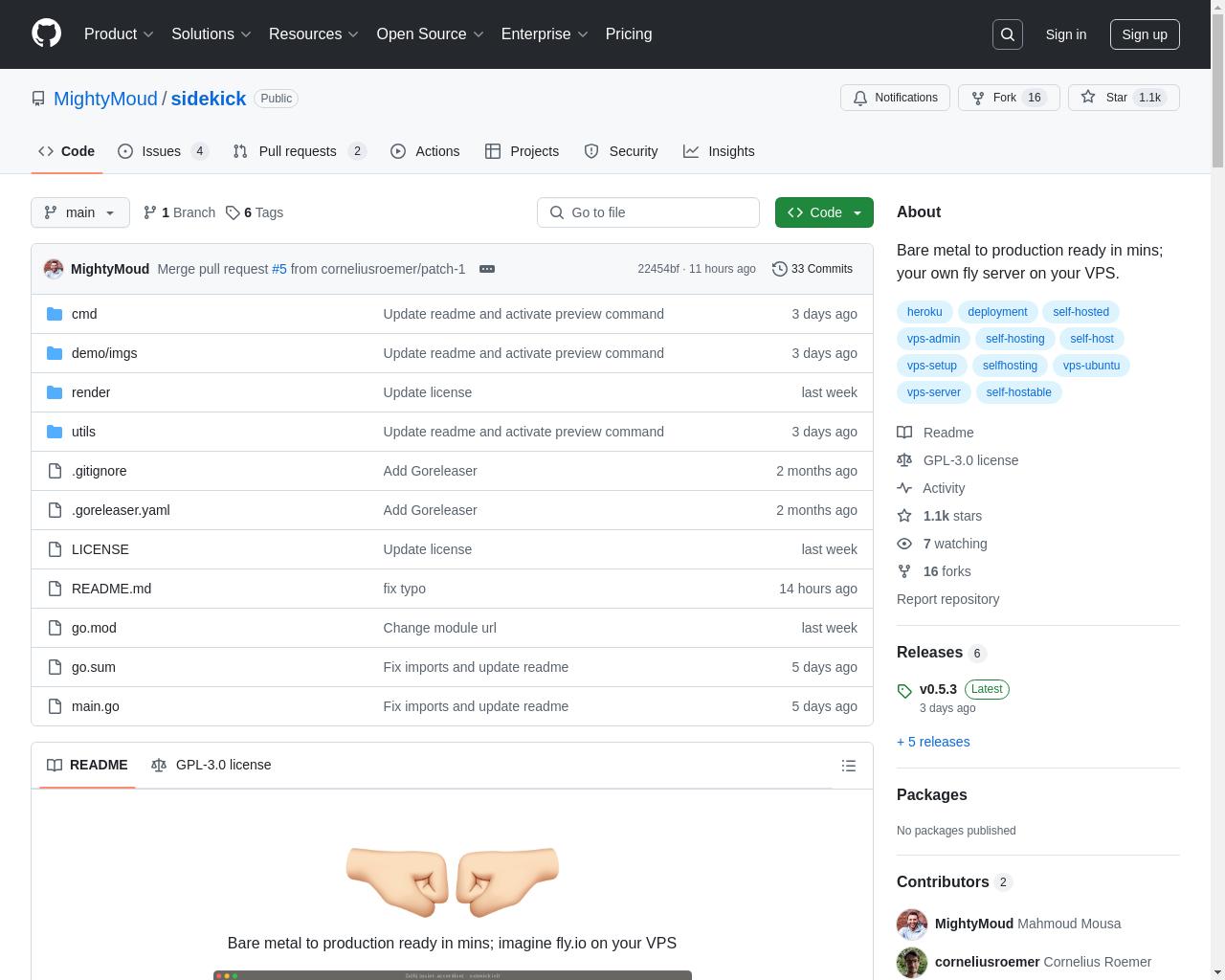Expand the main branch dropdown
The image size is (1225, 980).
[80, 212]
